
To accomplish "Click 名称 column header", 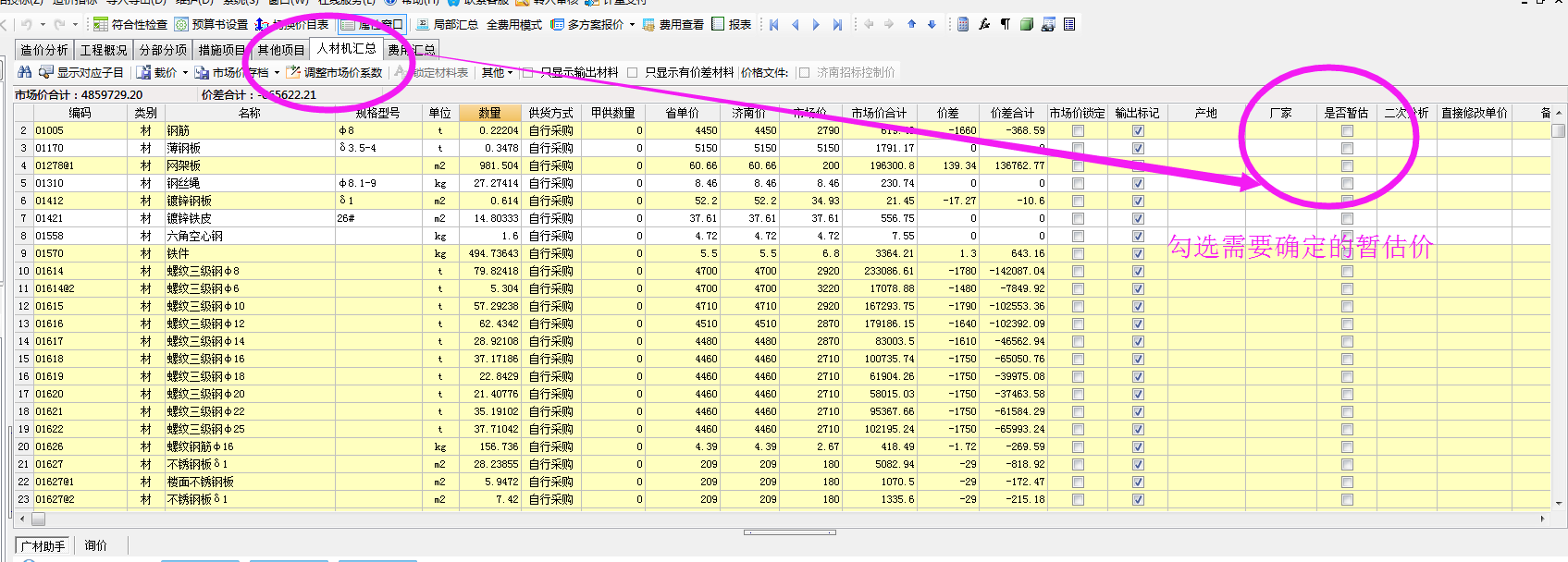I will point(250,113).
